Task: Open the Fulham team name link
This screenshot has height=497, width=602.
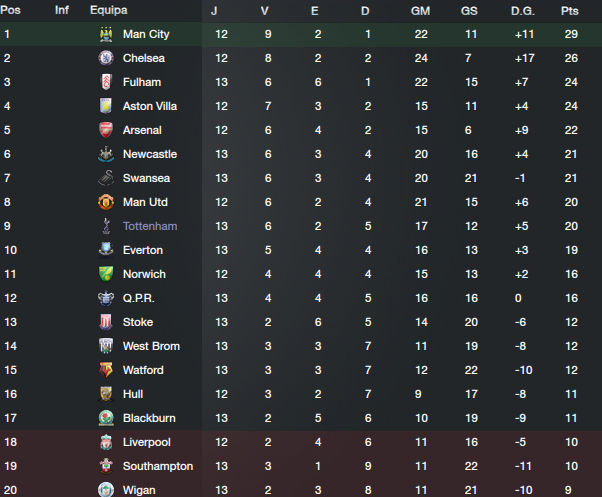Action: tap(141, 82)
